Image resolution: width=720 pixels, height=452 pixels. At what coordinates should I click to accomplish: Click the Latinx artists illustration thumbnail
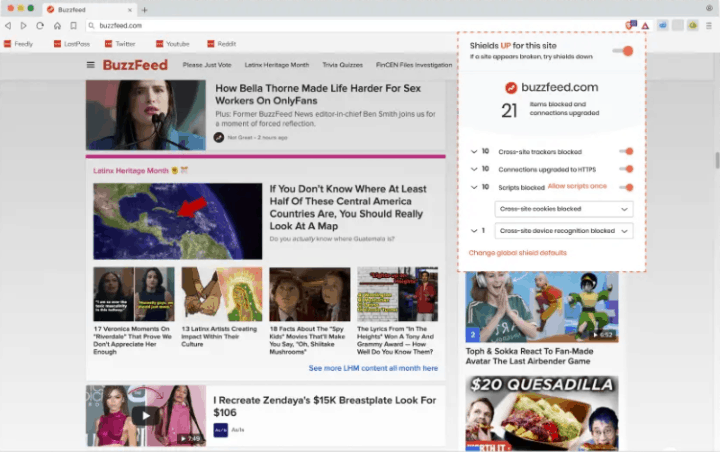(x=222, y=294)
